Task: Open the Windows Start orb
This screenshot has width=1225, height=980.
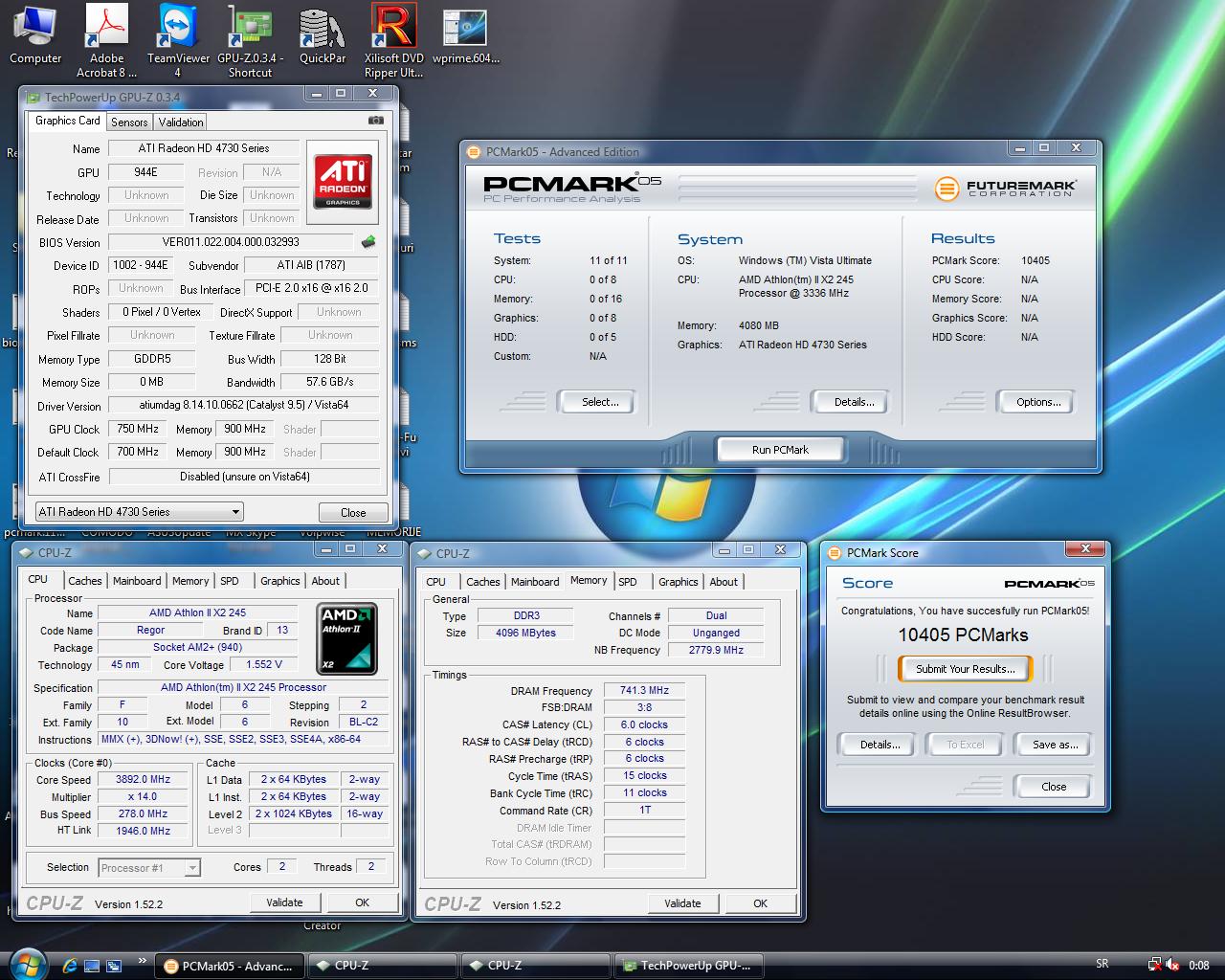Action: point(26,964)
